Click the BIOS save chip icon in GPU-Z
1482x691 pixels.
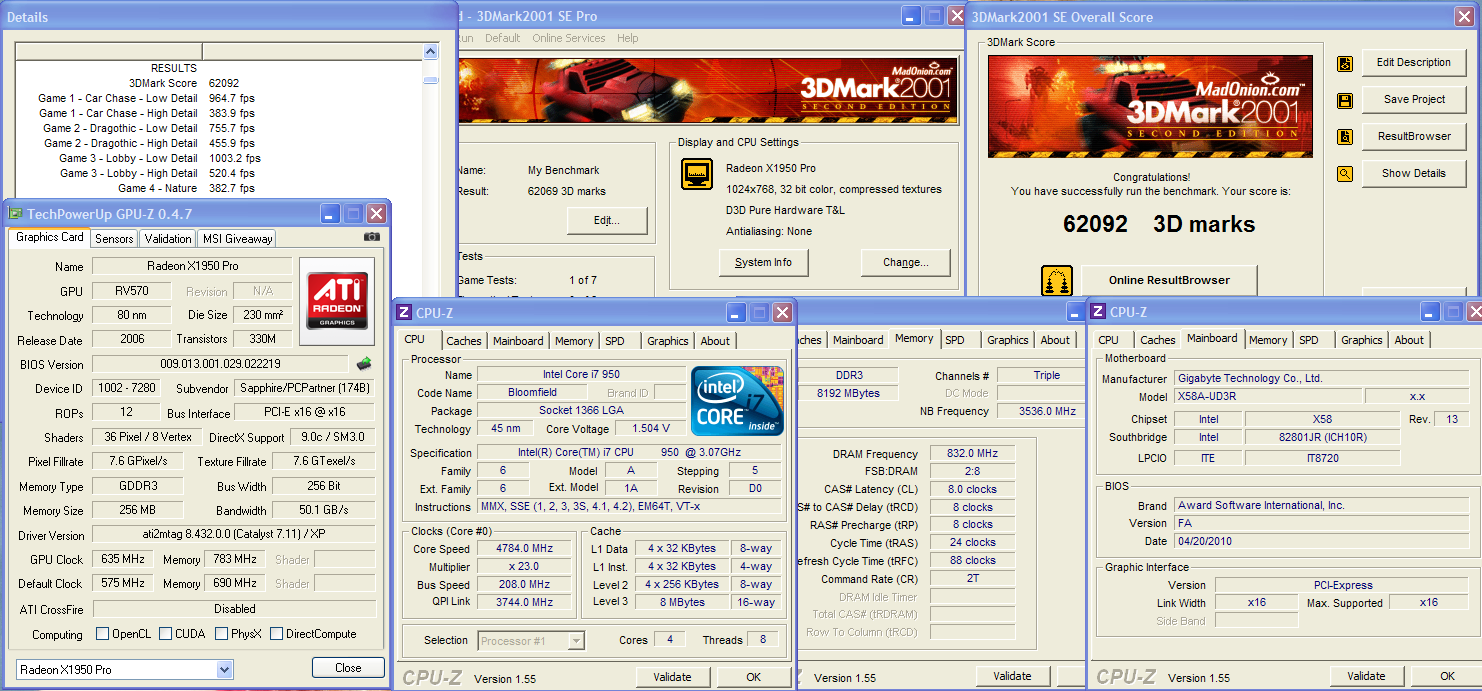click(x=364, y=363)
